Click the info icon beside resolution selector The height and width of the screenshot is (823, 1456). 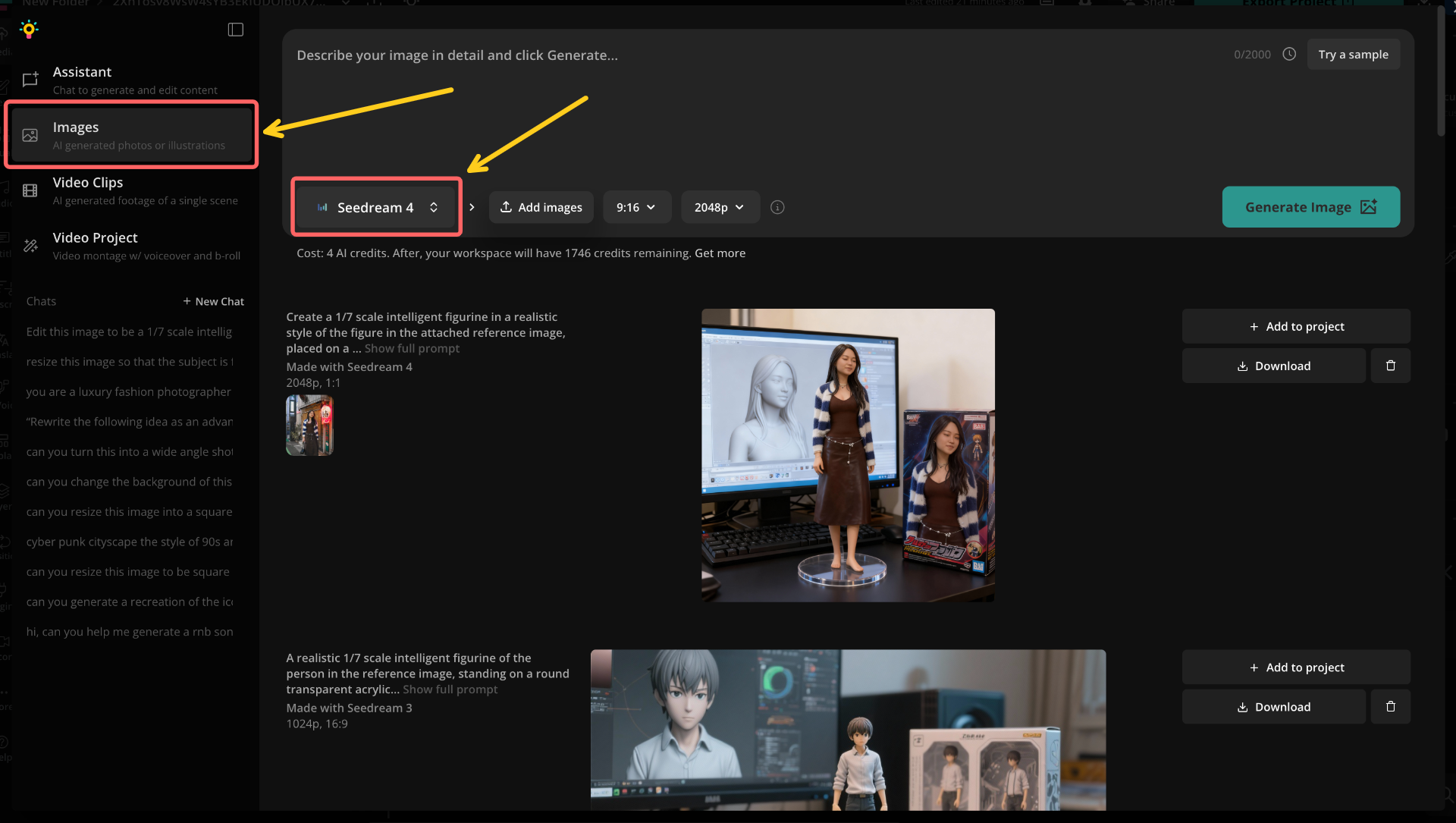point(777,207)
